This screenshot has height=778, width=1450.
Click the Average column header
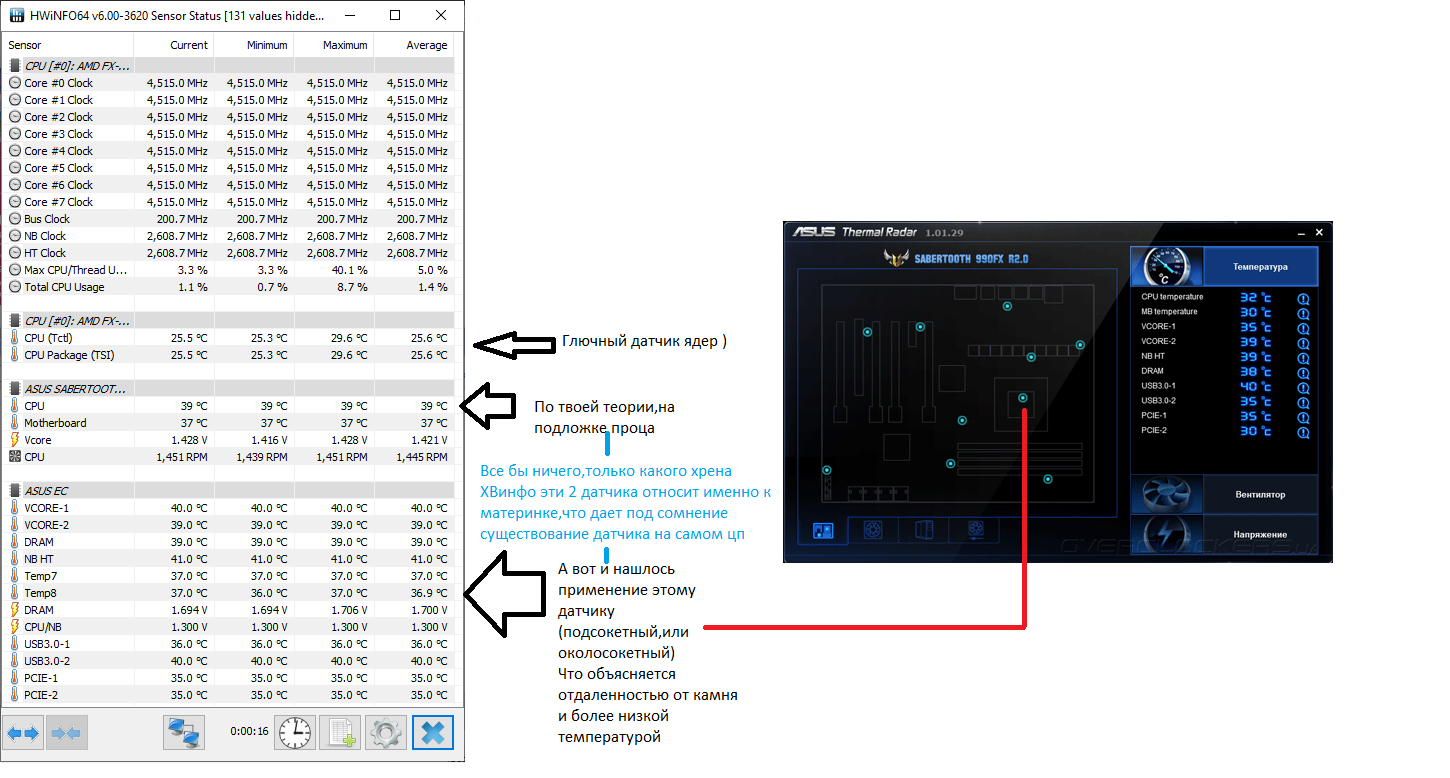click(x=413, y=45)
